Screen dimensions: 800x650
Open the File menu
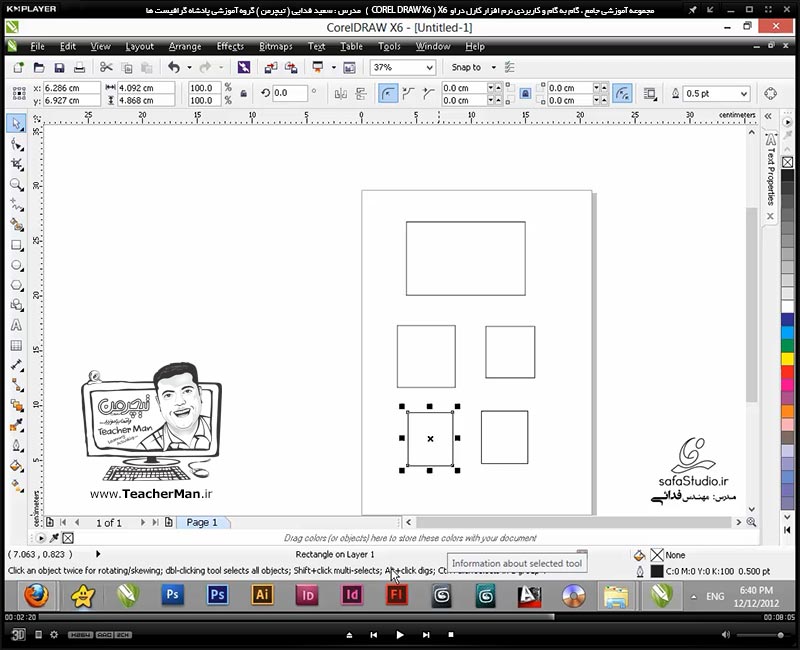37,46
